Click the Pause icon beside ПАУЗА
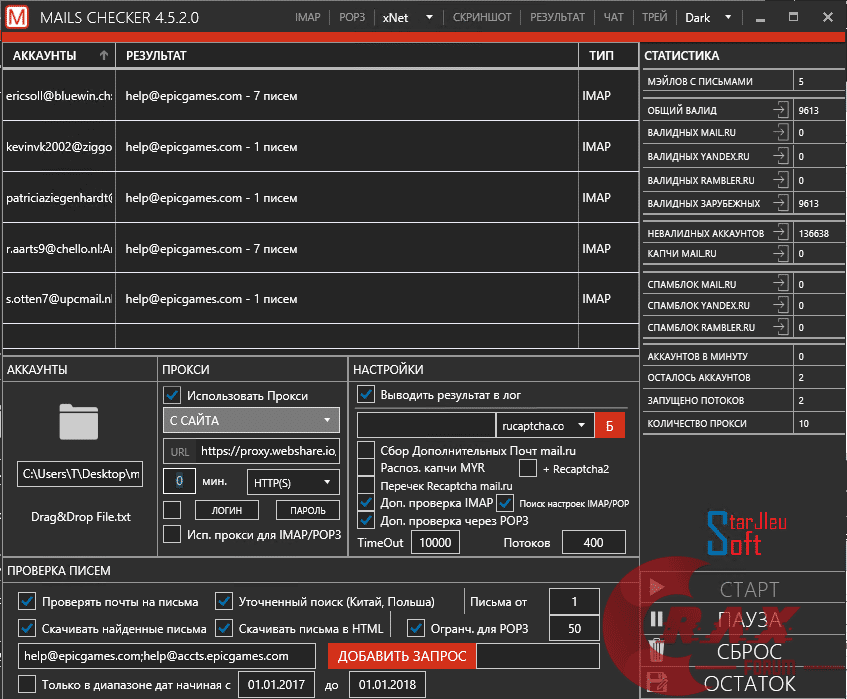 coord(657,620)
